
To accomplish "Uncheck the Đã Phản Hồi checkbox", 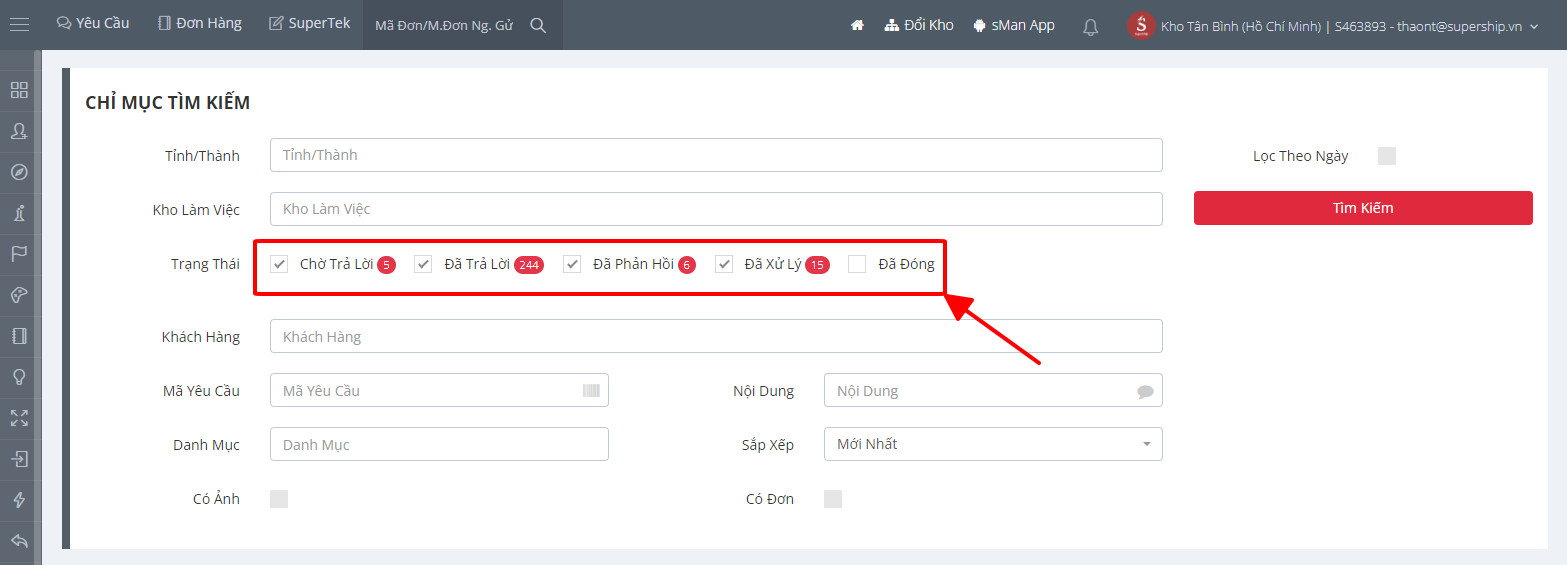I will click(572, 264).
